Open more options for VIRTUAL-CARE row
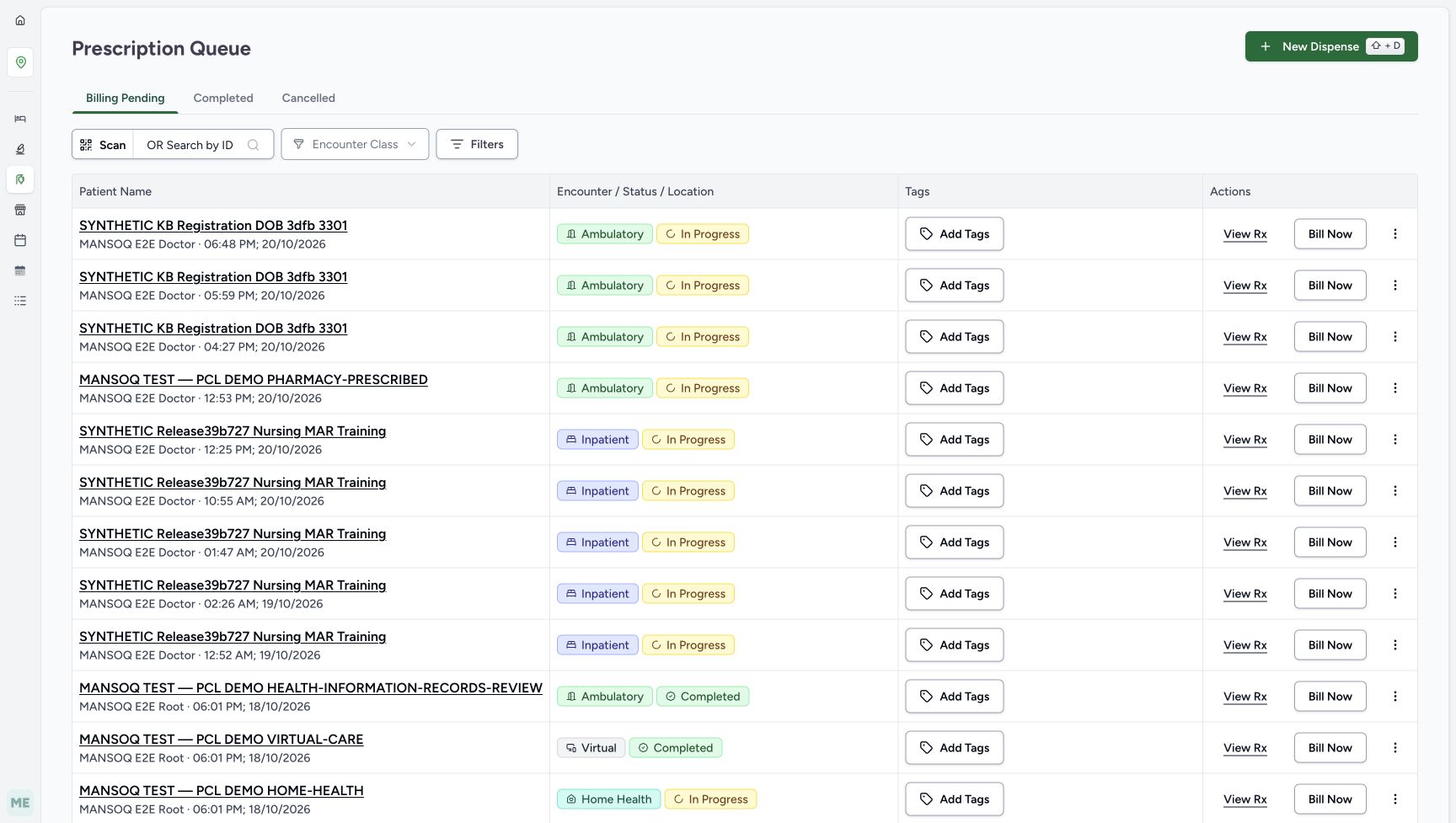 1395,748
